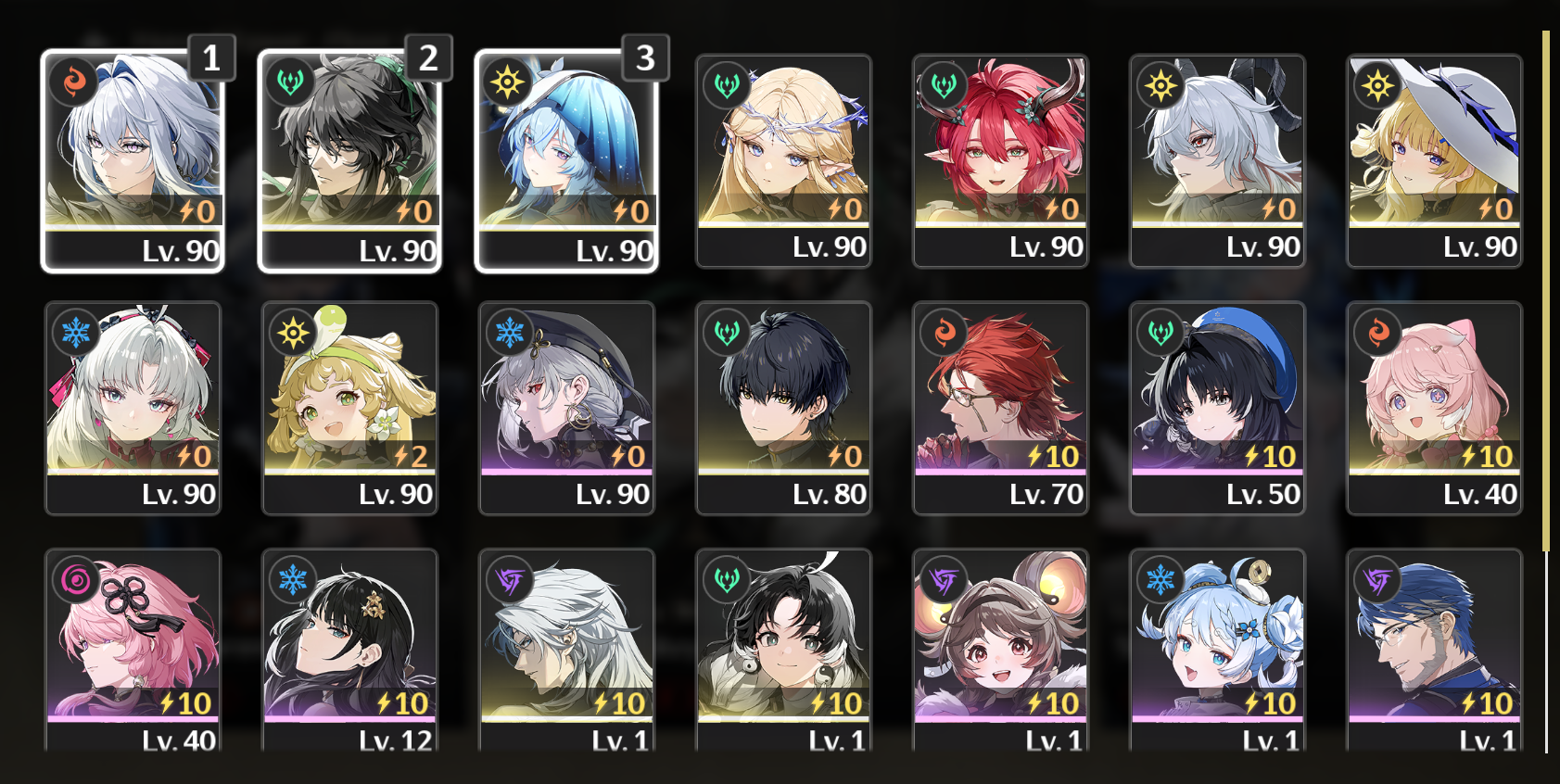This screenshot has width=1560, height=784.
Task: Click purple element icon on mouse-eared girl
Action: click(944, 580)
